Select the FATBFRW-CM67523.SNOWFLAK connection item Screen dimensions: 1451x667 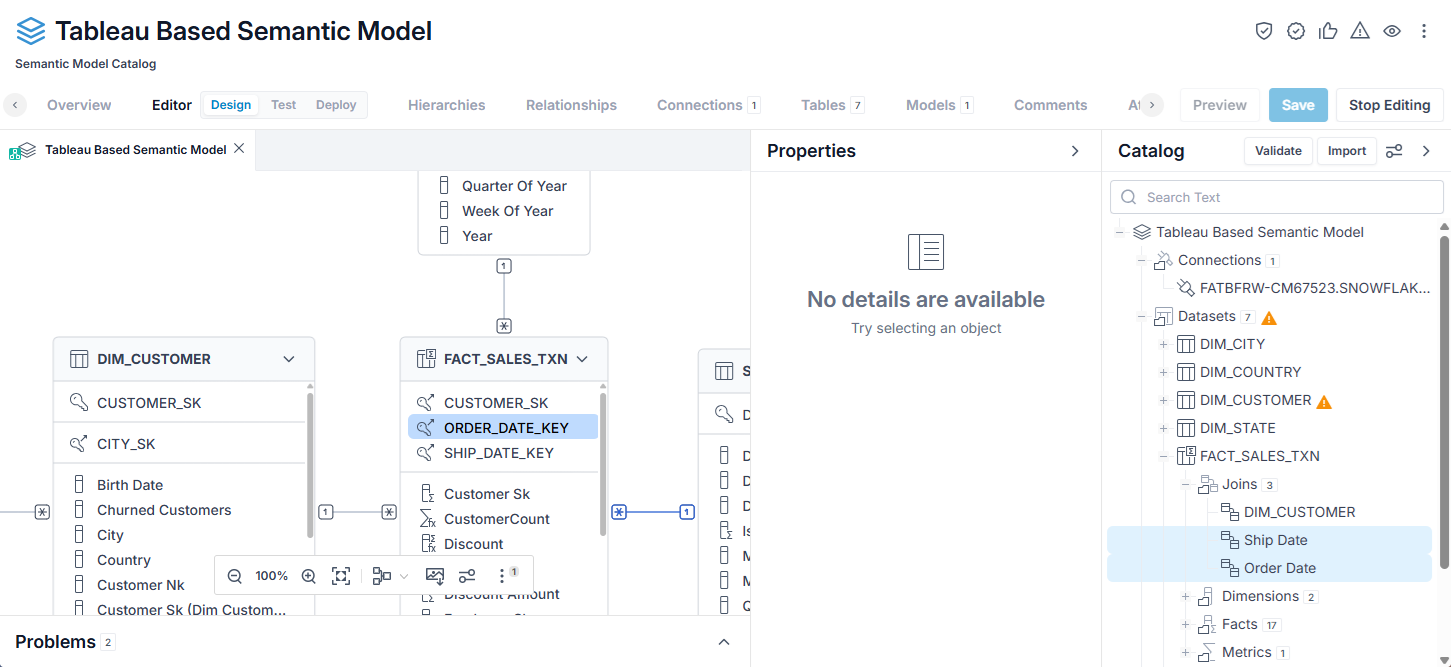coord(1304,288)
